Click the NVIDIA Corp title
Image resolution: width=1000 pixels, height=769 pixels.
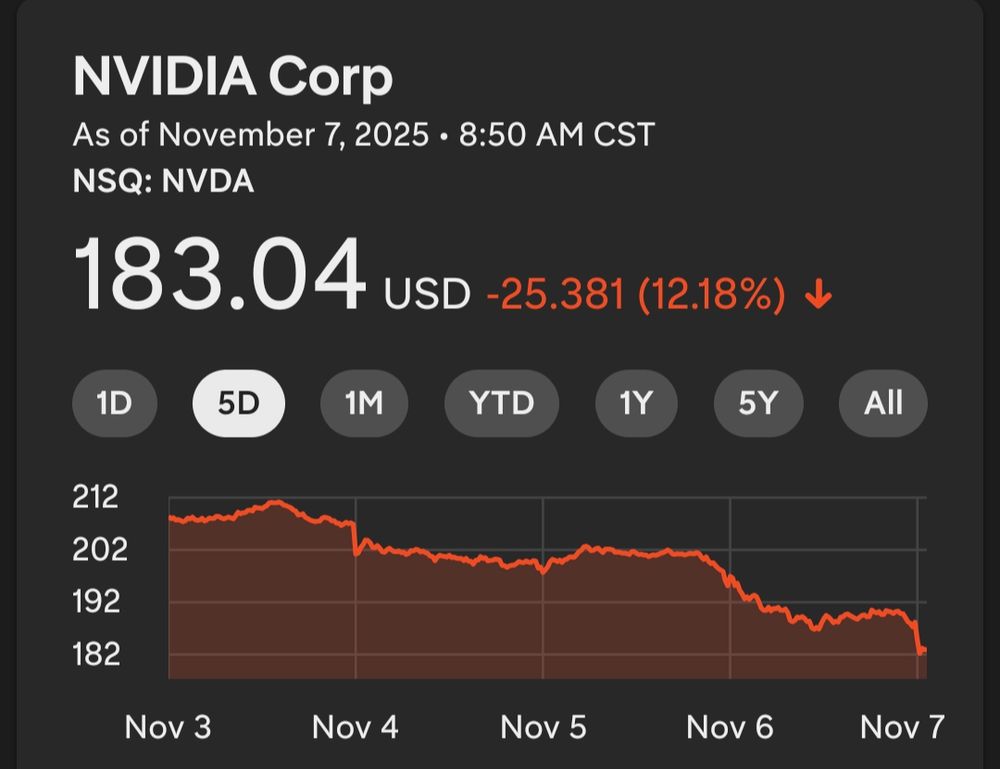232,76
